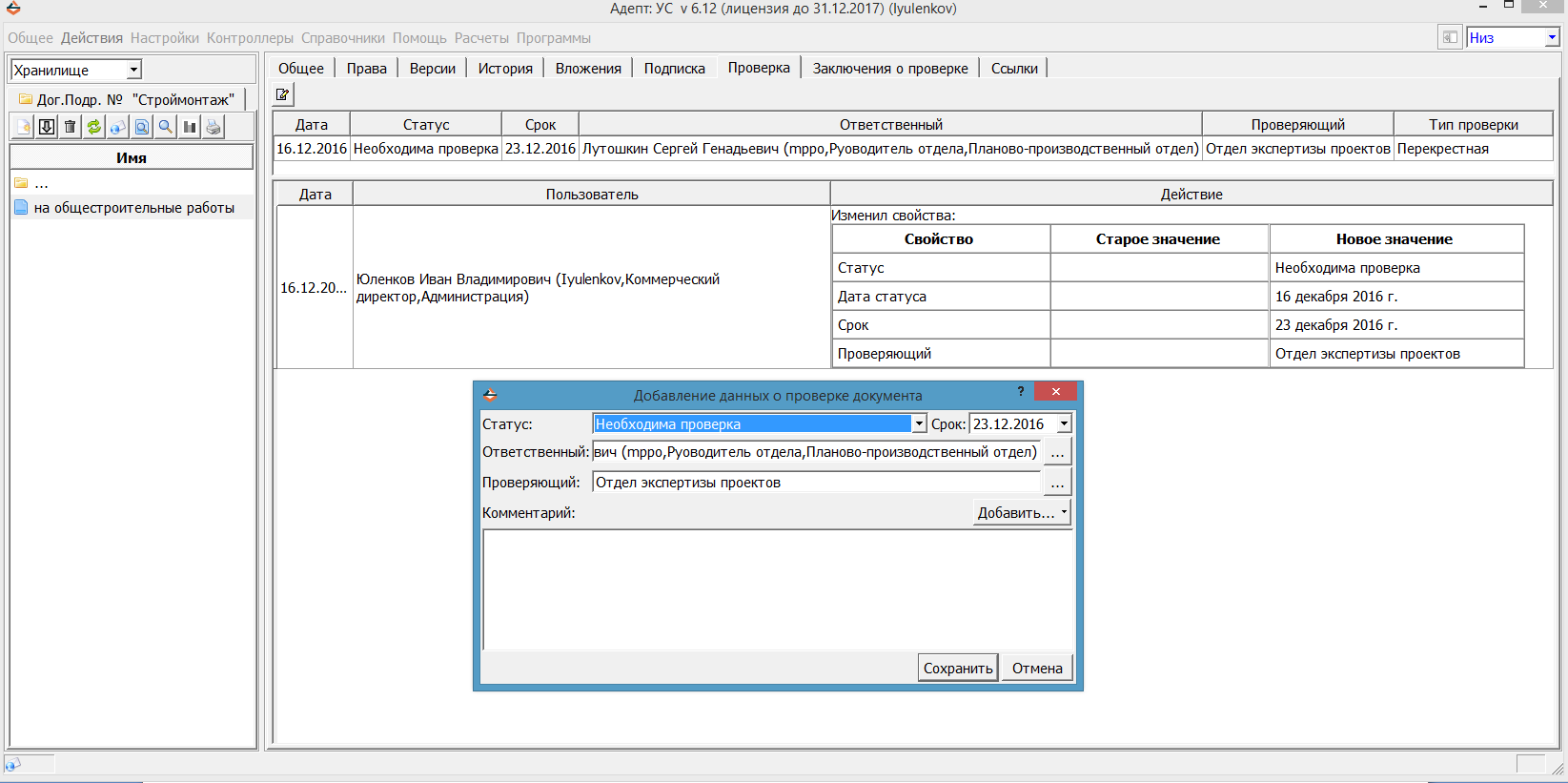
Task: Save the review data with Сохранить
Action: pyautogui.click(x=958, y=668)
